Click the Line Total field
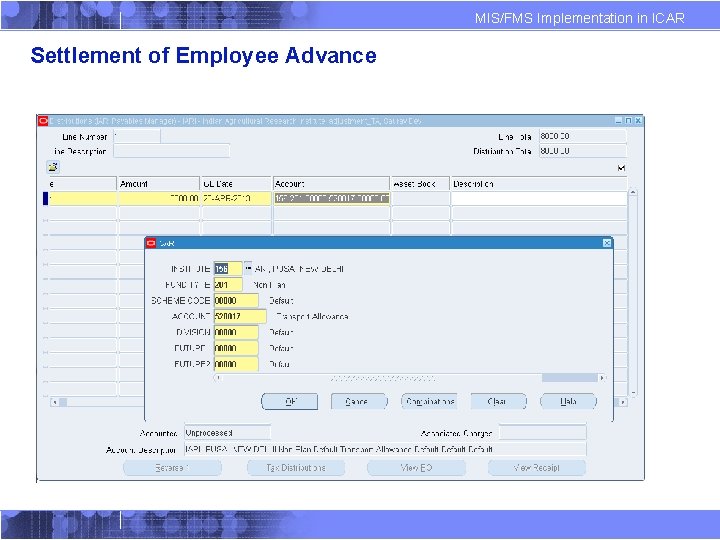Image resolution: width=720 pixels, height=540 pixels. [x=582, y=136]
